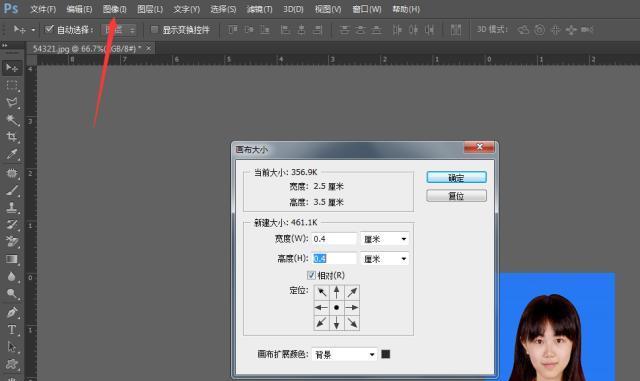
Task: Click the 高度(H) input field
Action: pos(334,258)
